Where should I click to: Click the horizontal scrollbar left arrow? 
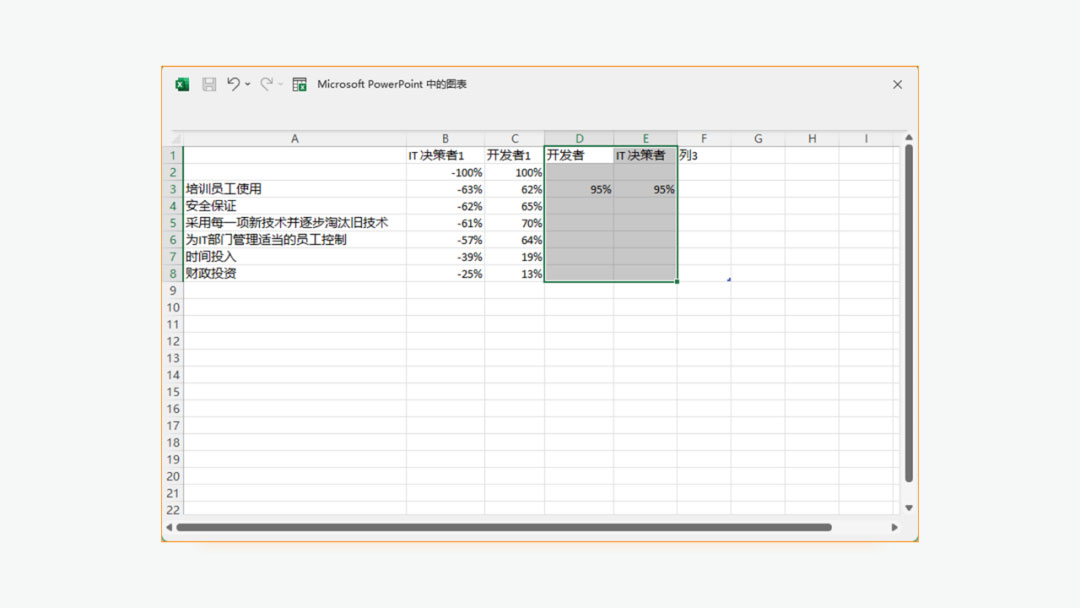click(x=169, y=527)
